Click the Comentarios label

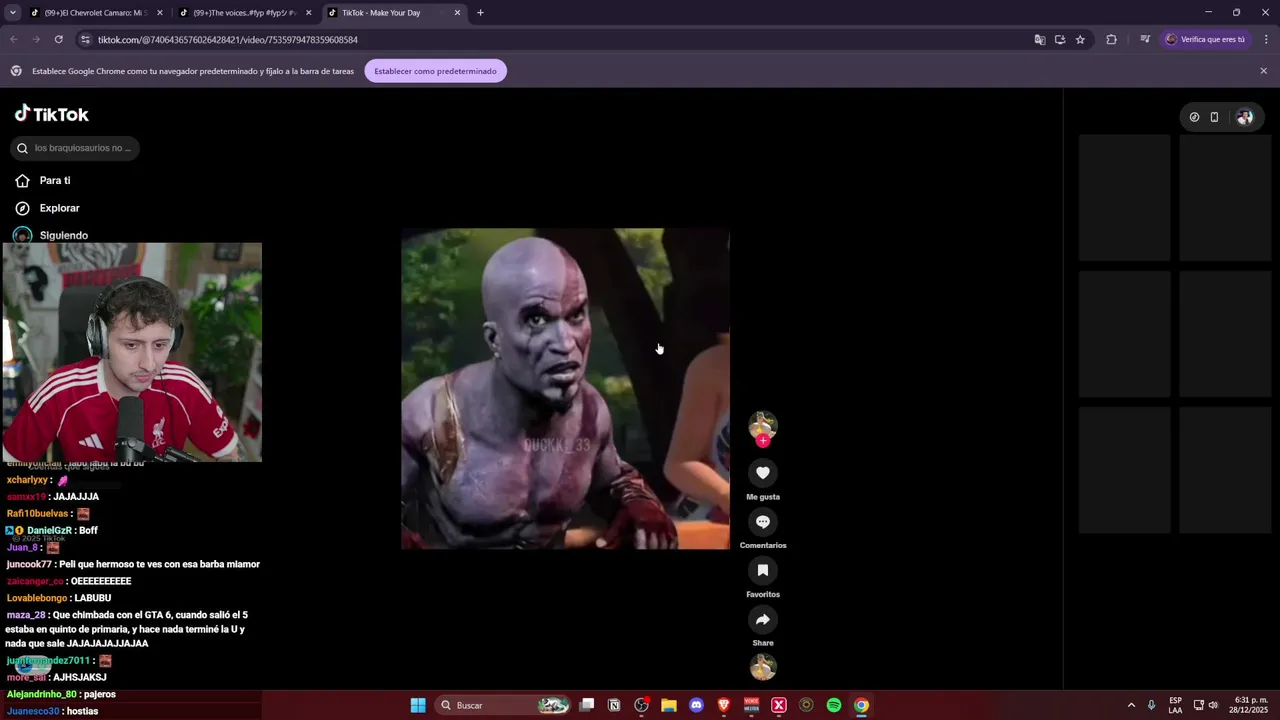(763, 545)
